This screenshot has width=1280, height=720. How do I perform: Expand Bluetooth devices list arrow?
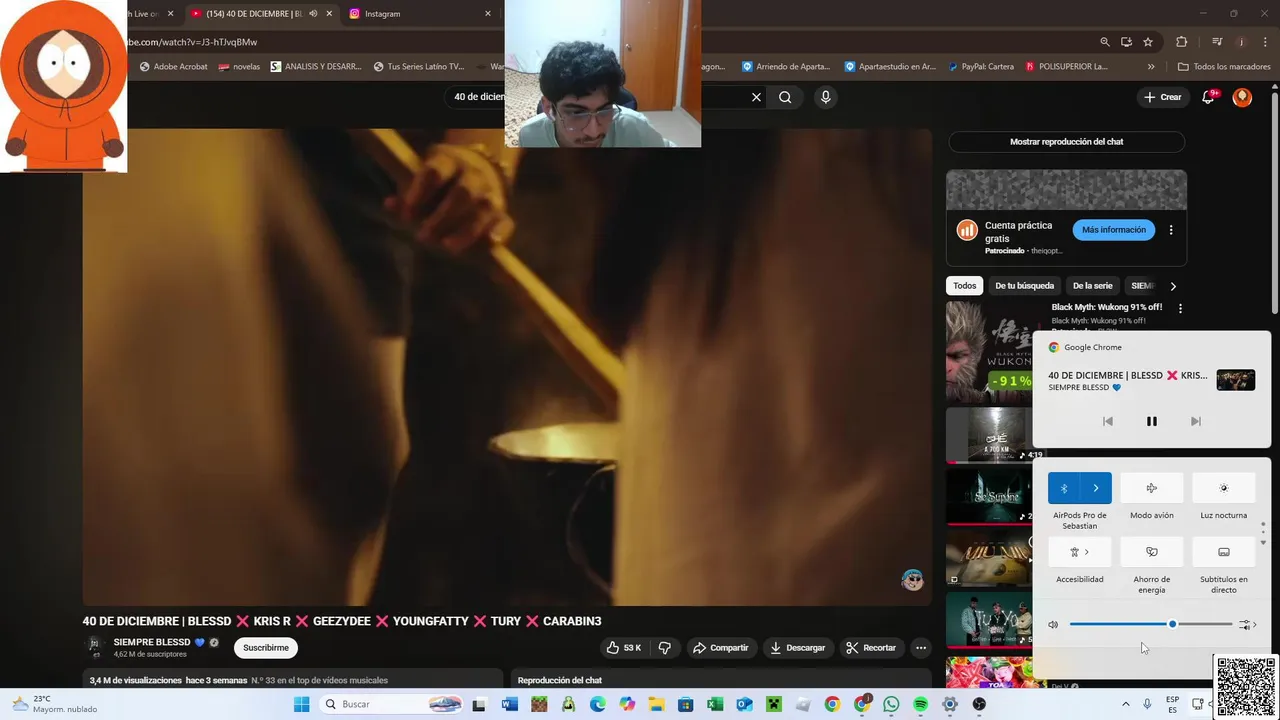[1096, 488]
